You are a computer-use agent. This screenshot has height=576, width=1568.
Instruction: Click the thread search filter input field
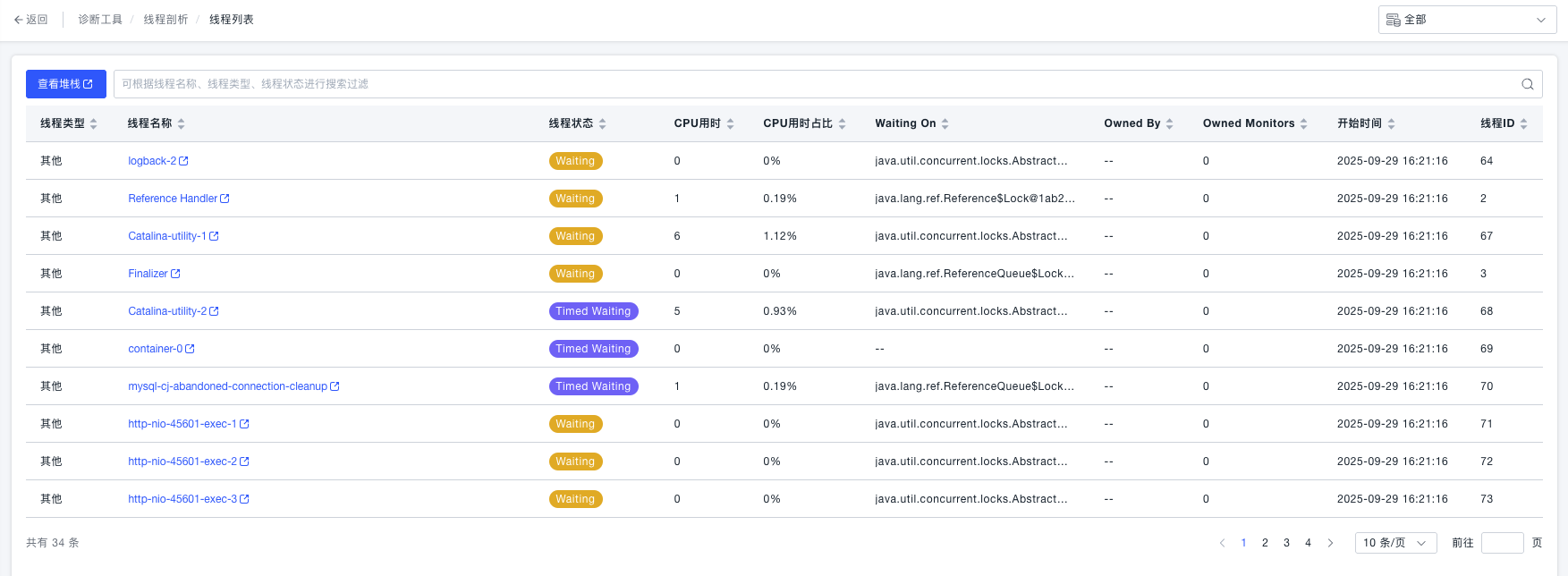tap(805, 84)
